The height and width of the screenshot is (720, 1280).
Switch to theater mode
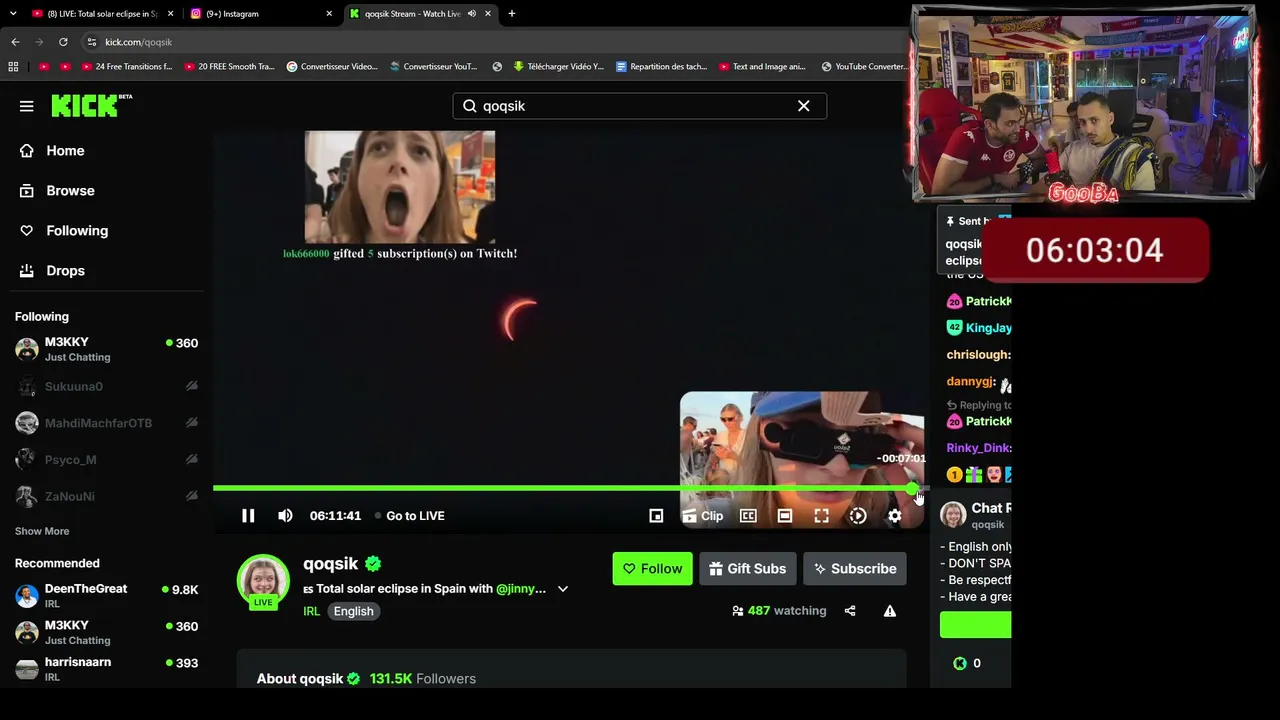pyautogui.click(x=785, y=516)
